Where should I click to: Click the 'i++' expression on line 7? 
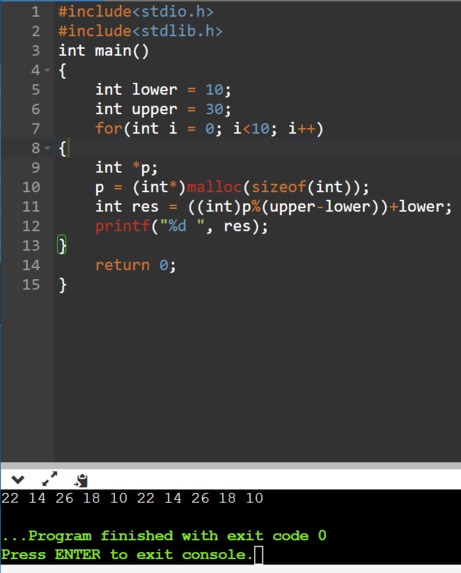(x=301, y=129)
